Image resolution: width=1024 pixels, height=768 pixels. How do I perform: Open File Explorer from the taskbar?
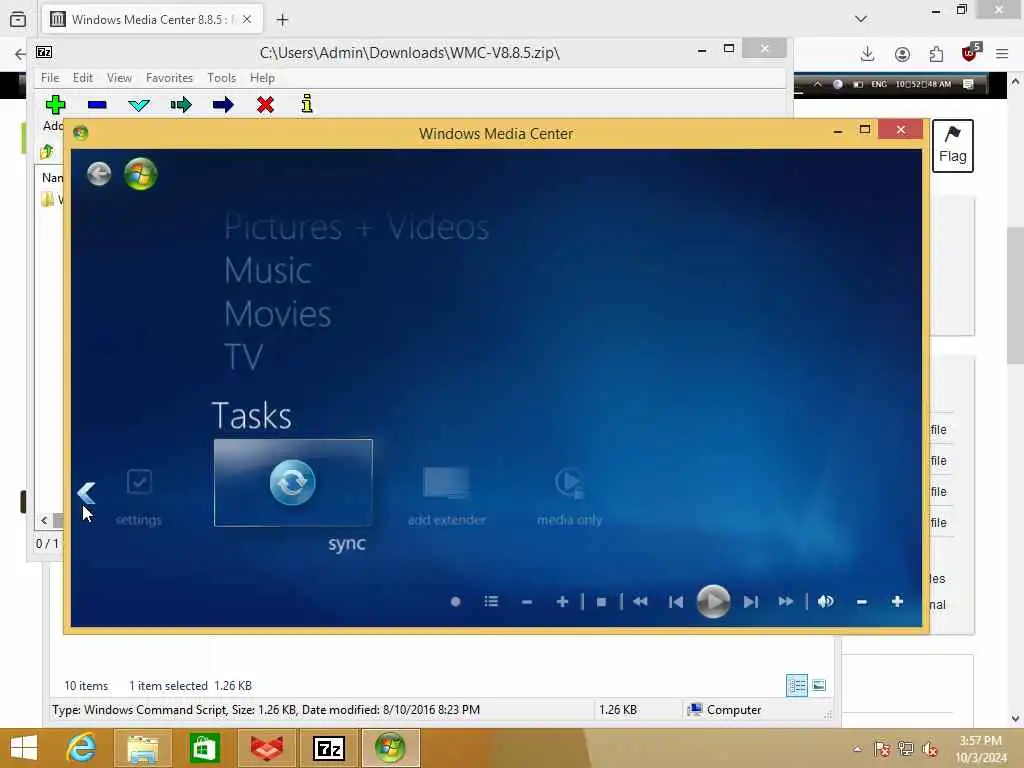coord(142,748)
